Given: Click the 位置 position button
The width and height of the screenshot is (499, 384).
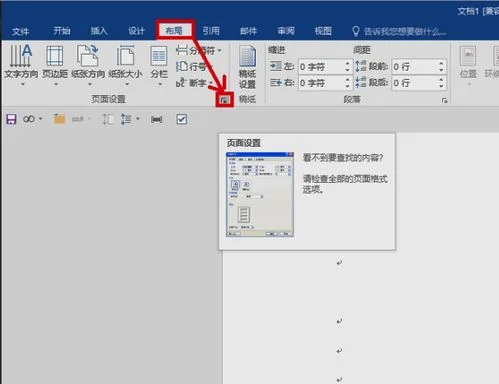Looking at the screenshot, I should pos(468,65).
